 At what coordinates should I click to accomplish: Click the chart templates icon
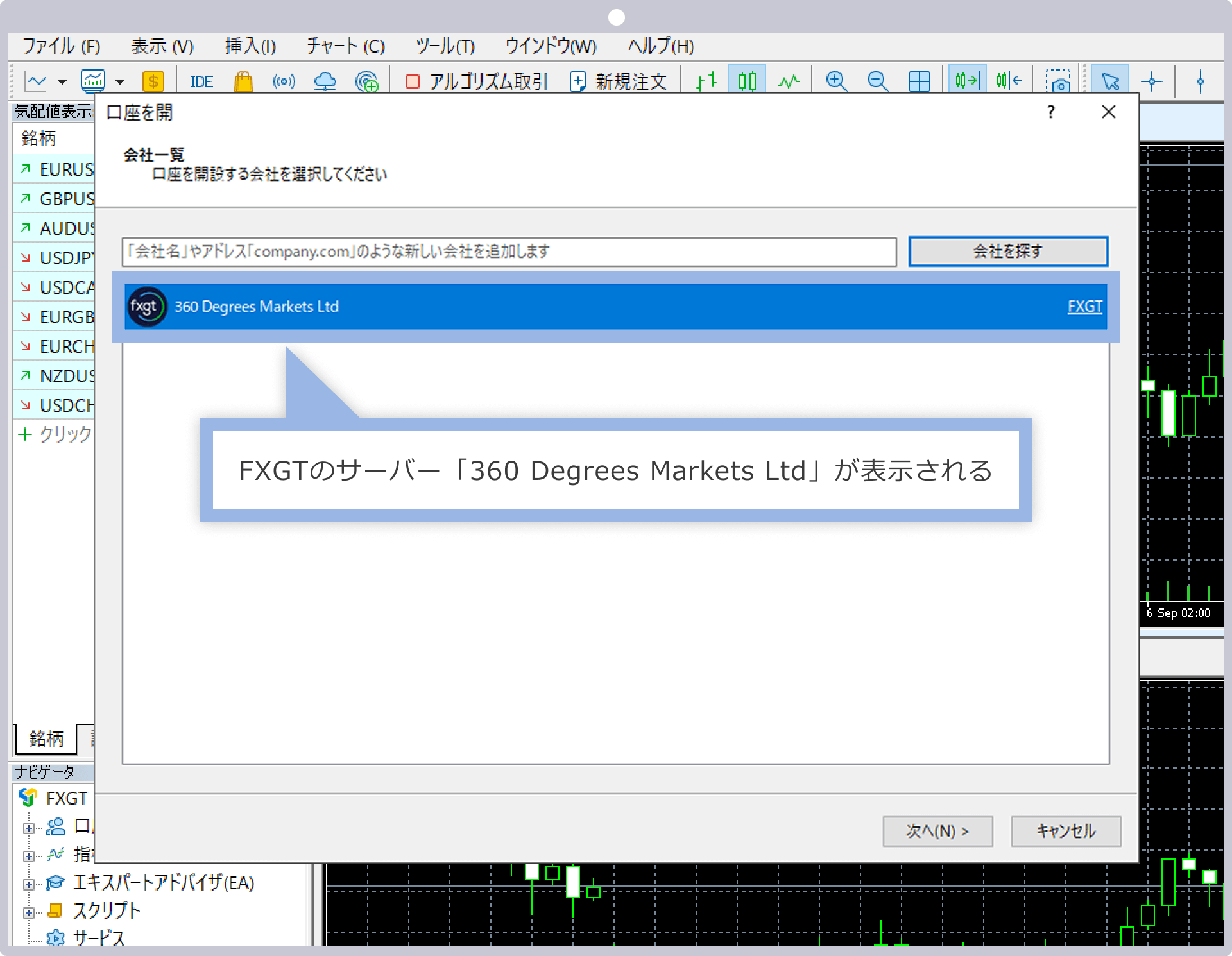coord(93,81)
